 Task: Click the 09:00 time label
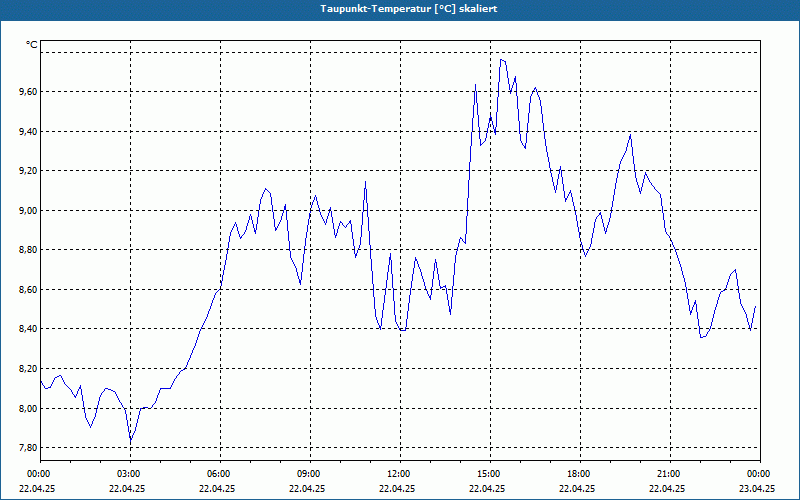pyautogui.click(x=310, y=474)
